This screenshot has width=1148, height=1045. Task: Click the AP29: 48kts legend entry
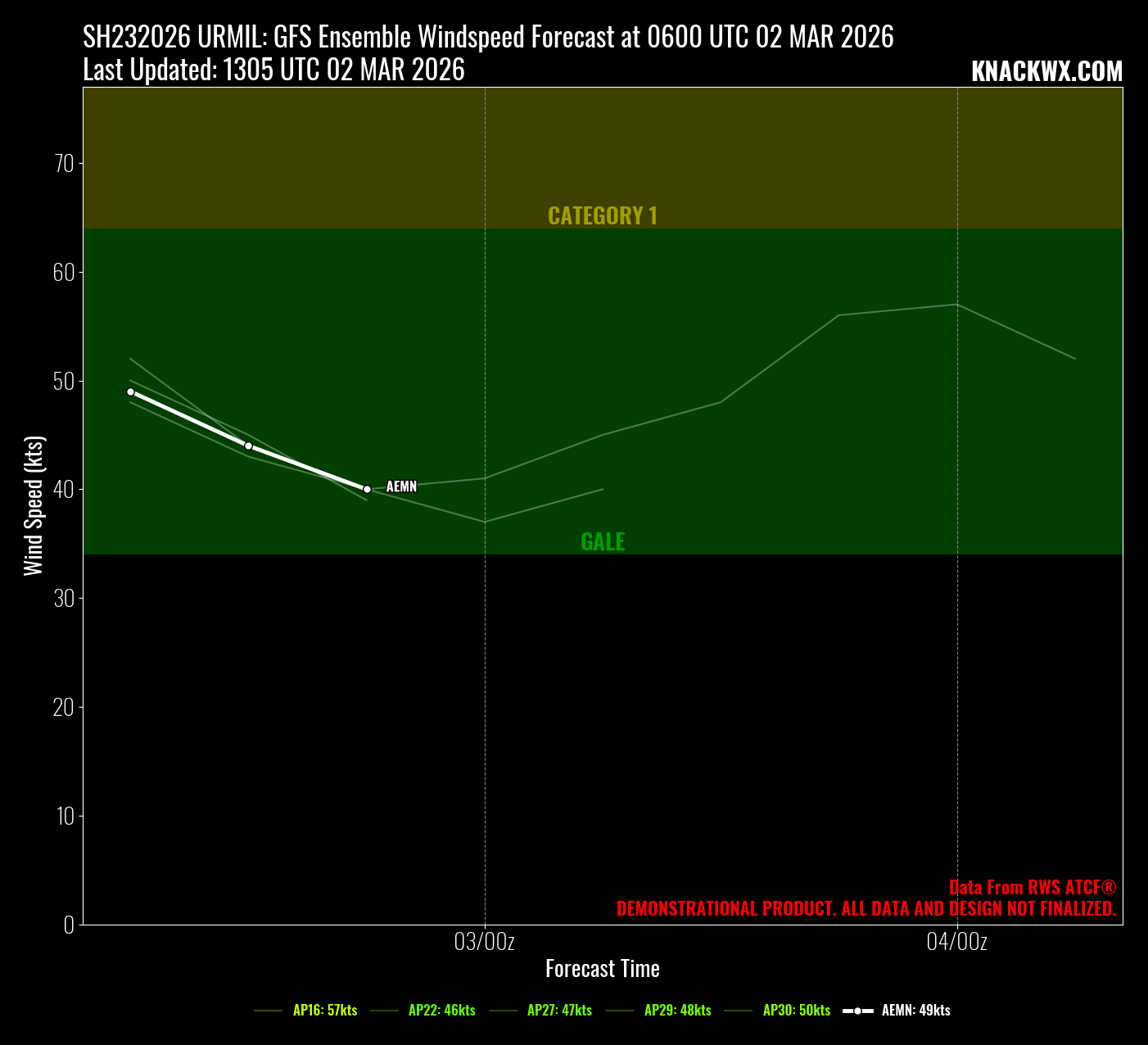point(677,1011)
